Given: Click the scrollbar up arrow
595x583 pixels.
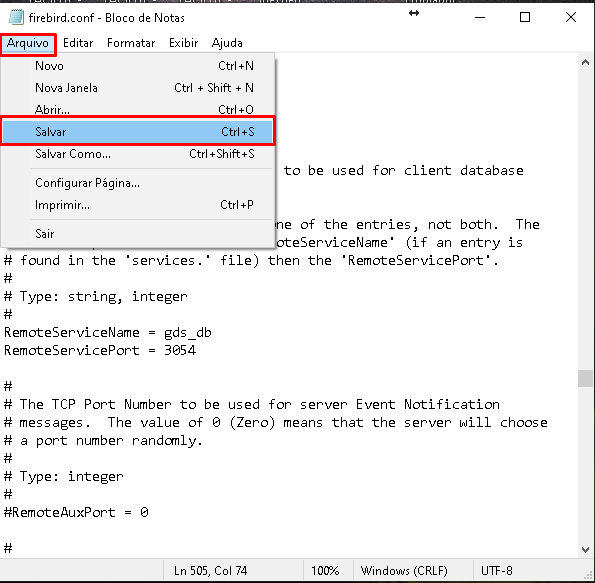Looking at the screenshot, I should [x=586, y=63].
